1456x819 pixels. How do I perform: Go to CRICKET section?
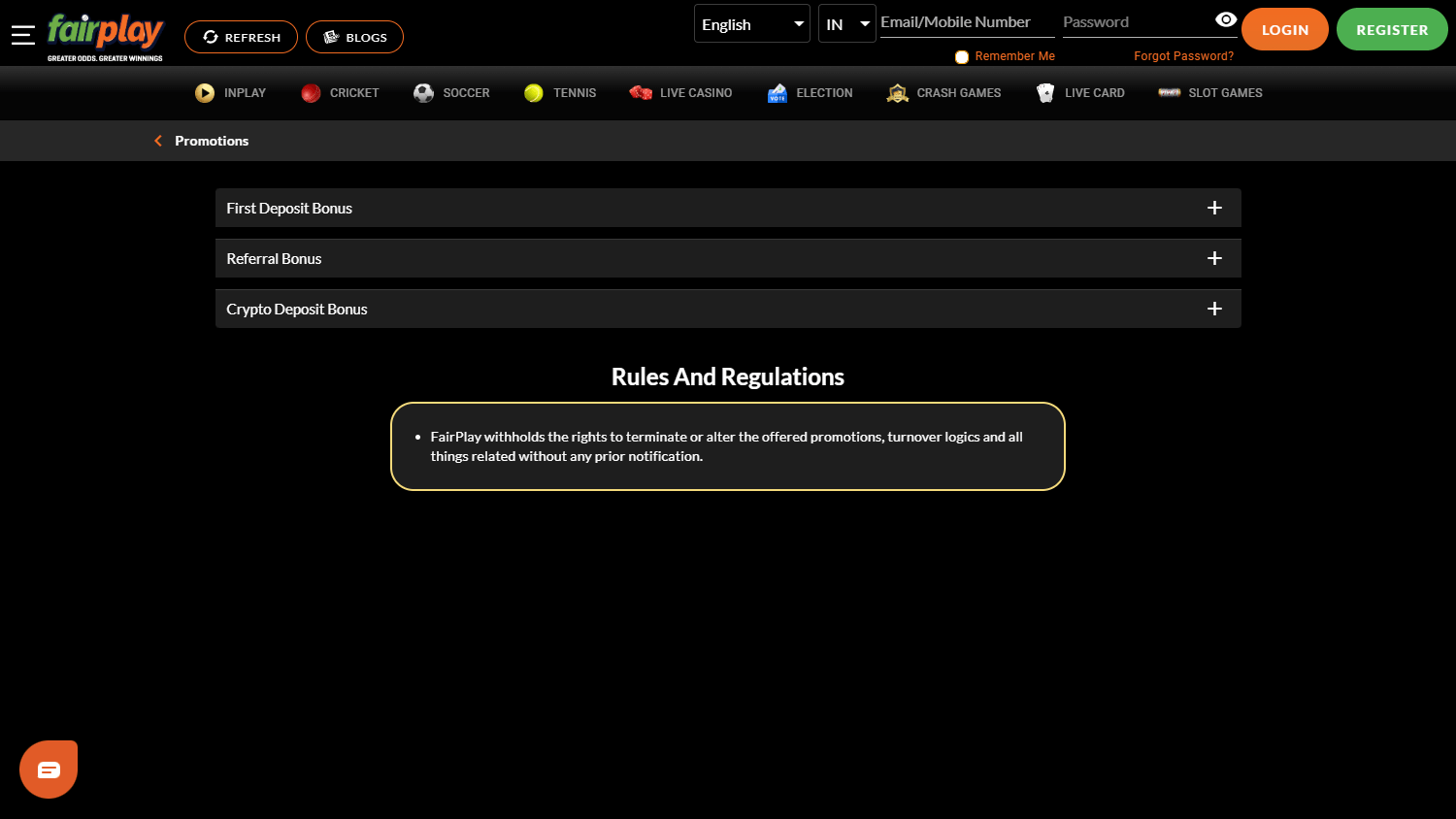click(x=354, y=93)
